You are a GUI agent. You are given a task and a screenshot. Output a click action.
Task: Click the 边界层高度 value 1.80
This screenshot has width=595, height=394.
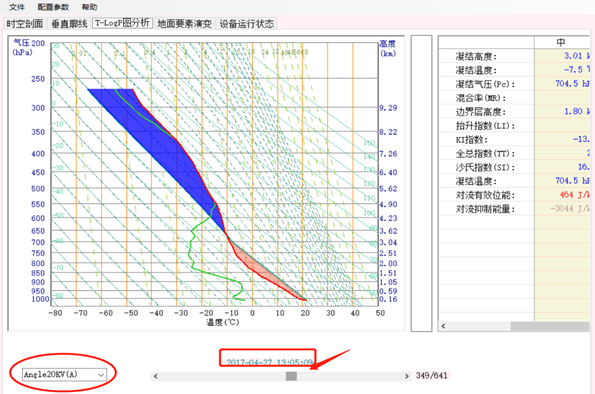[576, 111]
